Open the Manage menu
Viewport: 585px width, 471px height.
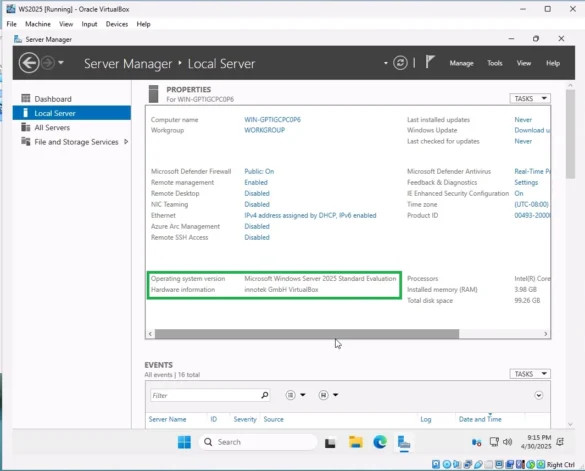pyautogui.click(x=461, y=63)
